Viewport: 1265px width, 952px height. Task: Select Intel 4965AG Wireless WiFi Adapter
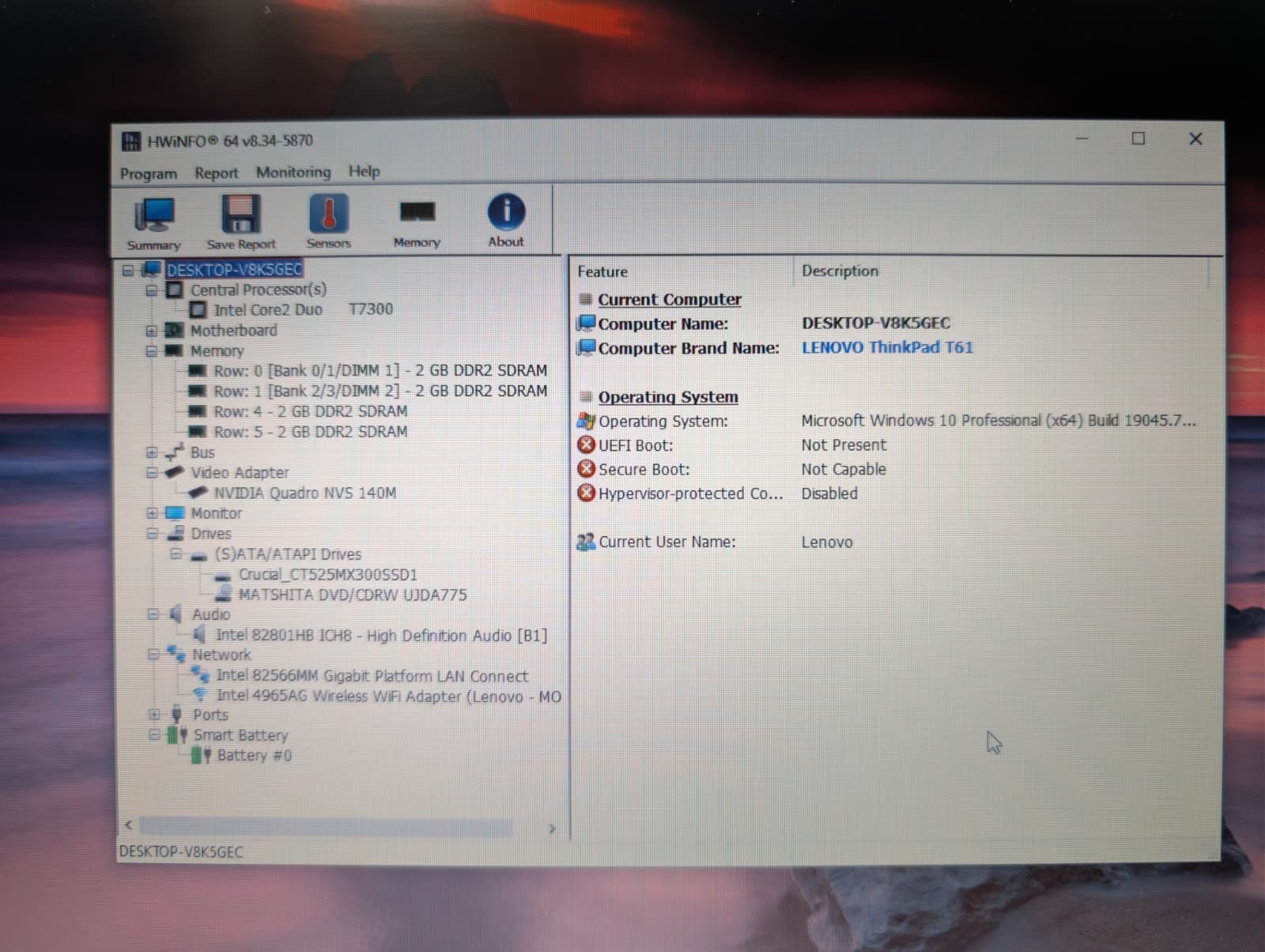click(388, 697)
